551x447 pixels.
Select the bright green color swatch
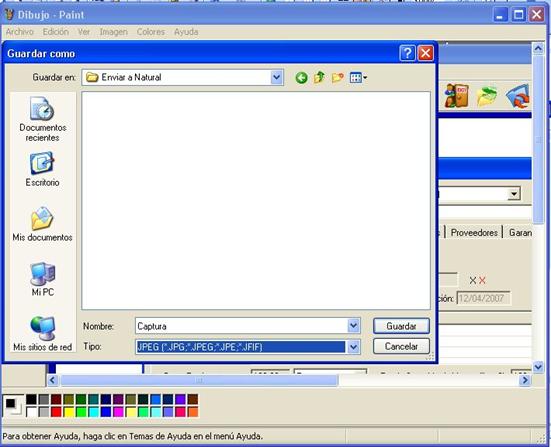81,412
